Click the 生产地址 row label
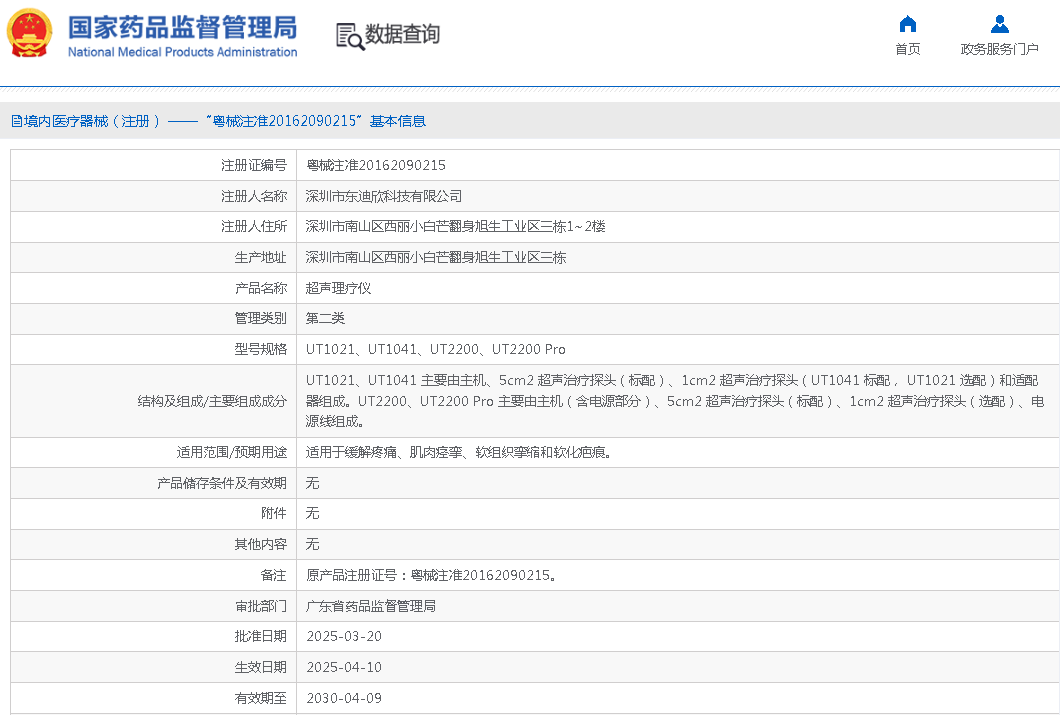This screenshot has height=715, width=1060. 260,257
